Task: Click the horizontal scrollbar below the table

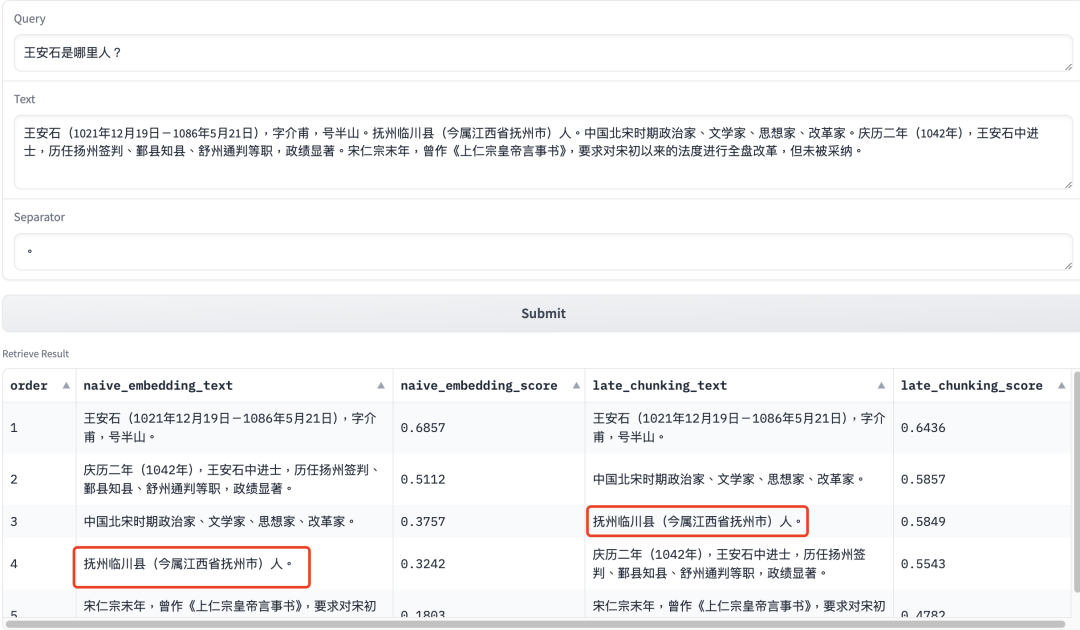Action: [x=540, y=622]
